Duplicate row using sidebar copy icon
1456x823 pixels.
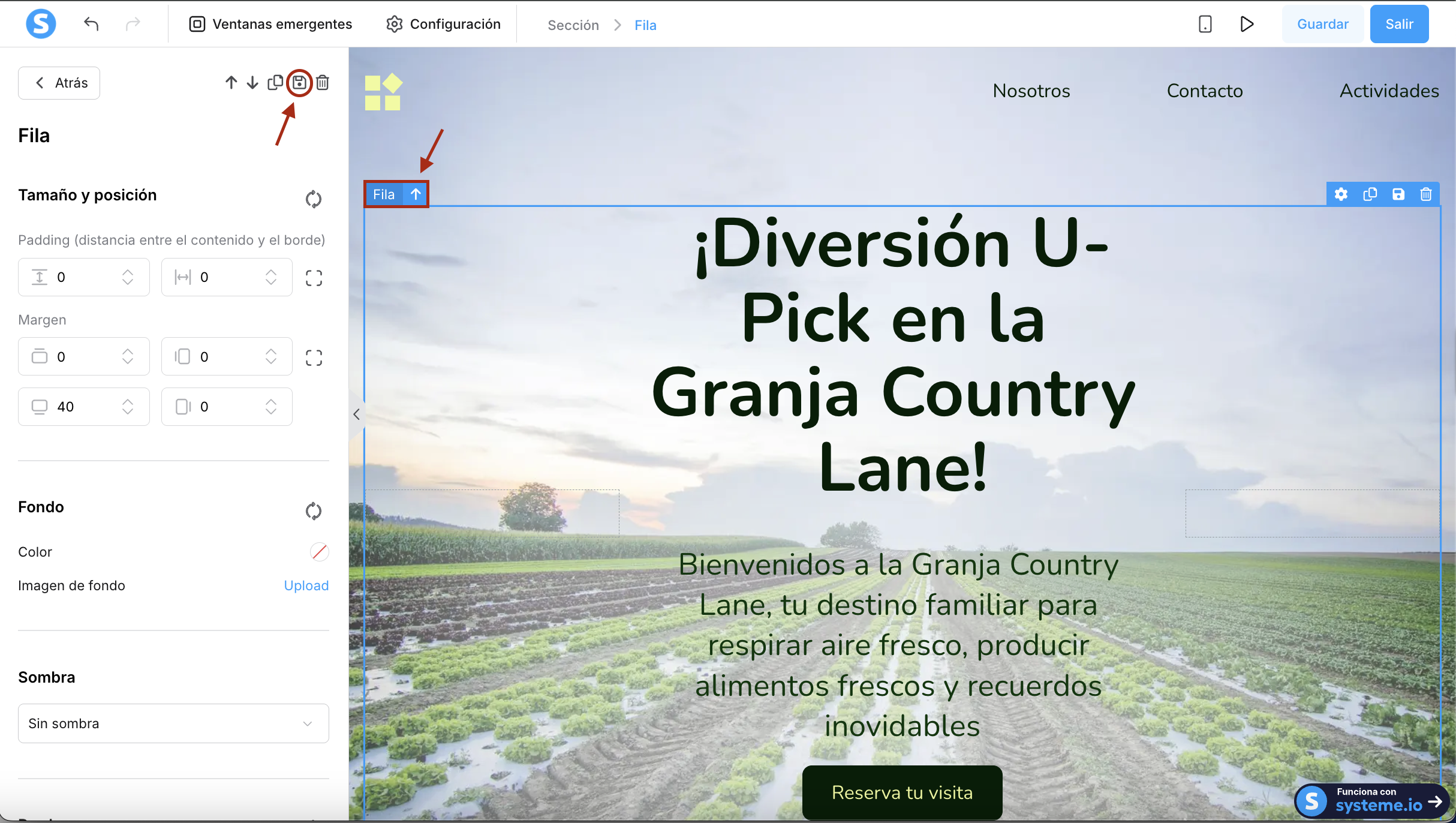(x=275, y=83)
